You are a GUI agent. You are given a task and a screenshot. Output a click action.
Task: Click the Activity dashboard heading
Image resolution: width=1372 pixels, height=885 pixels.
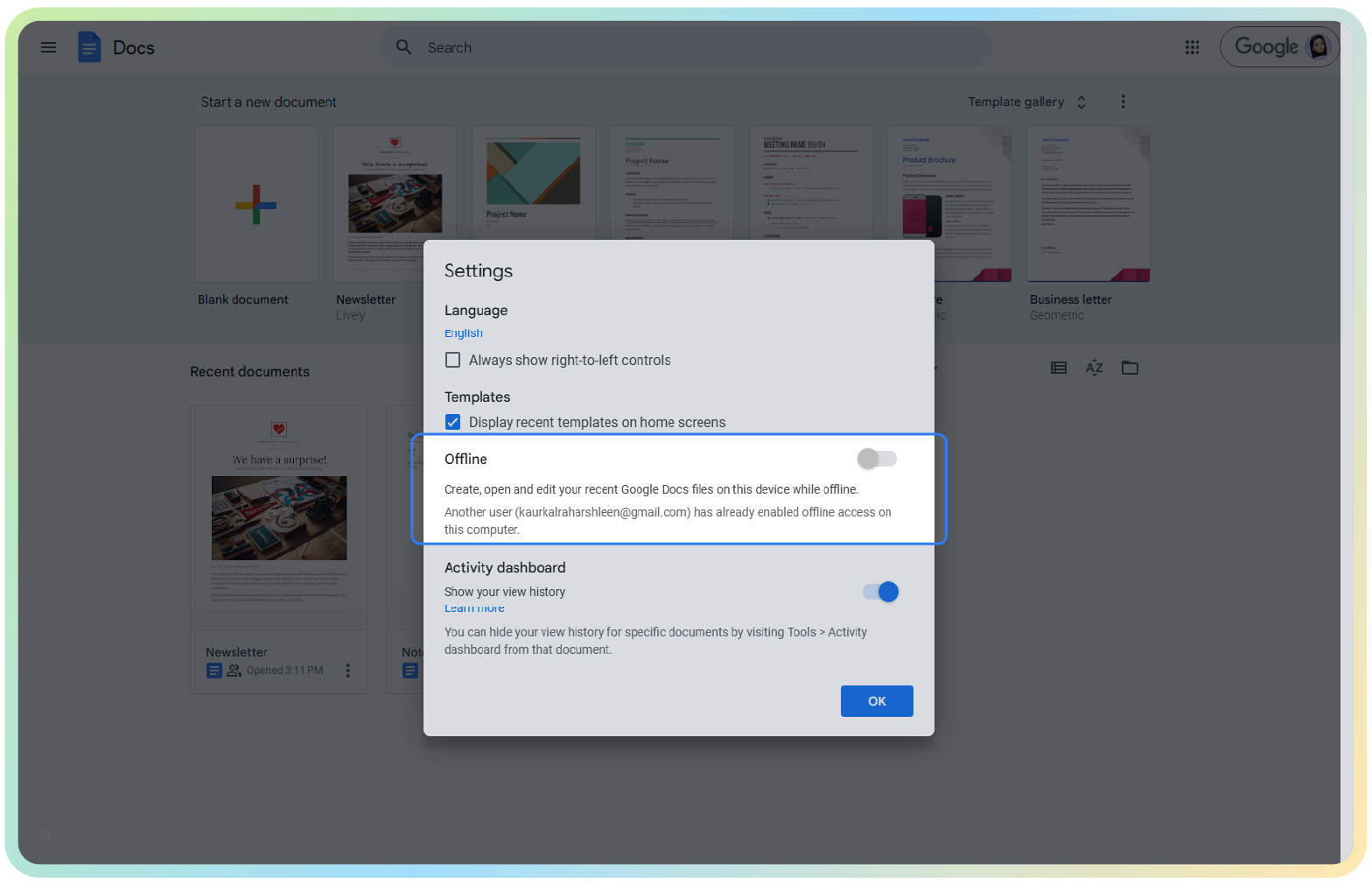point(505,567)
